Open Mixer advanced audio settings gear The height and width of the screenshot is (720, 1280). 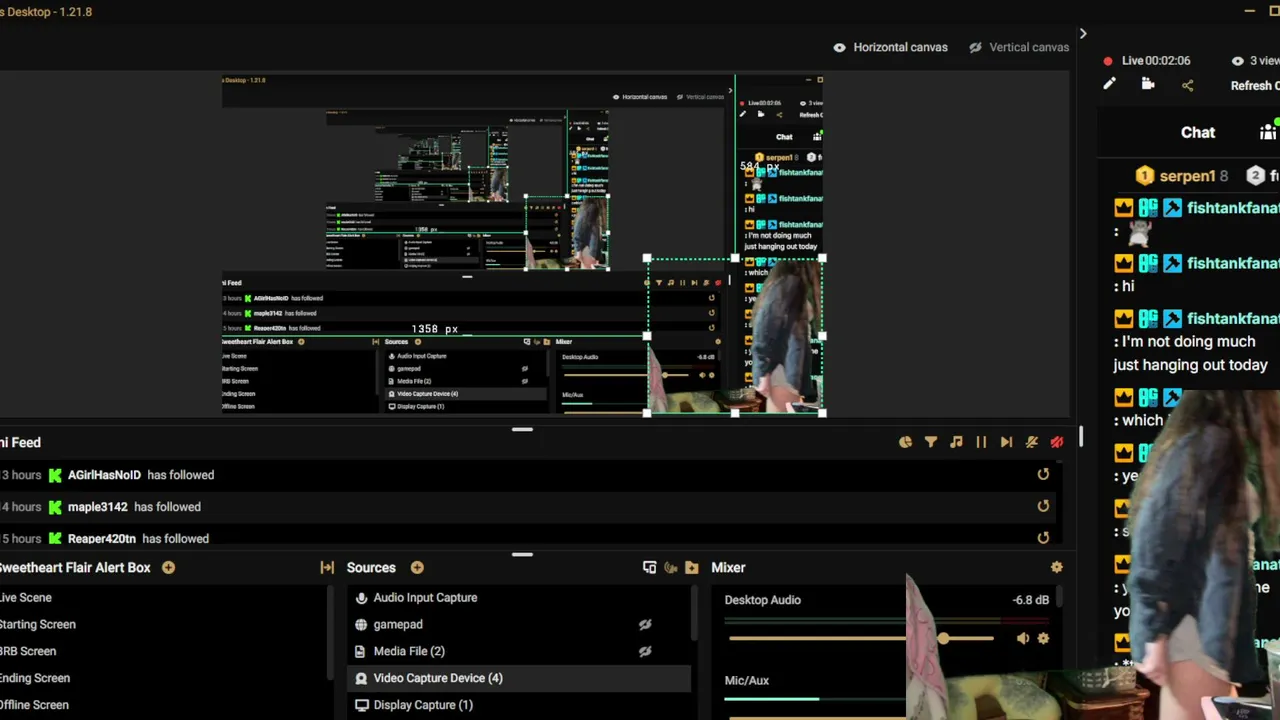click(1057, 567)
